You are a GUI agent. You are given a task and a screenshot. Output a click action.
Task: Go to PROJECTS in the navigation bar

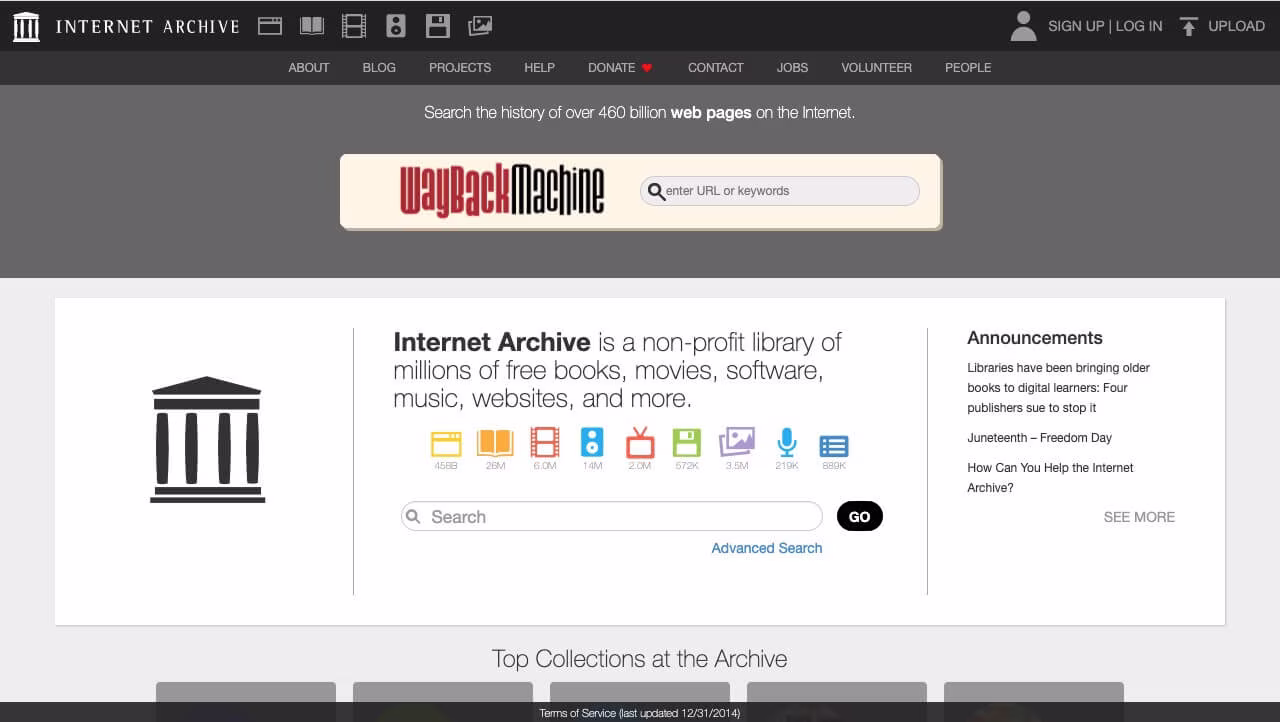(x=460, y=68)
